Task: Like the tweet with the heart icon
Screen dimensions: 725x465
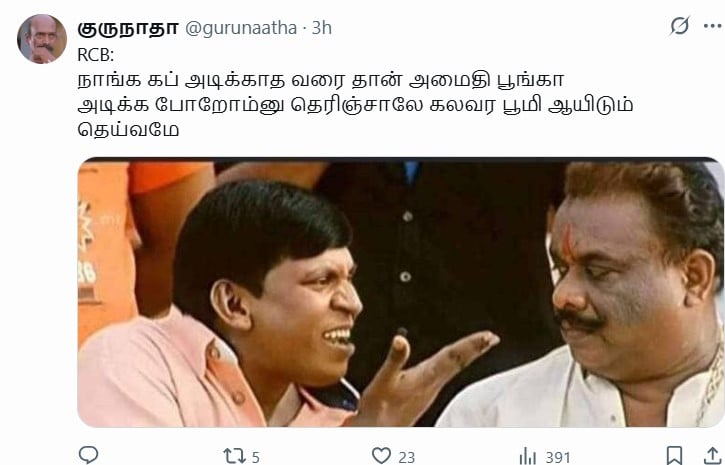Action: tap(381, 456)
